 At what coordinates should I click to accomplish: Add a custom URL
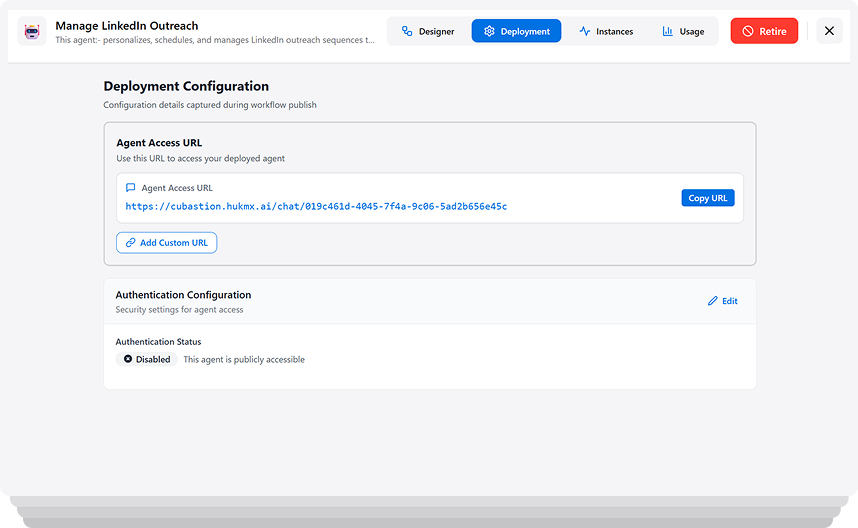click(x=166, y=243)
